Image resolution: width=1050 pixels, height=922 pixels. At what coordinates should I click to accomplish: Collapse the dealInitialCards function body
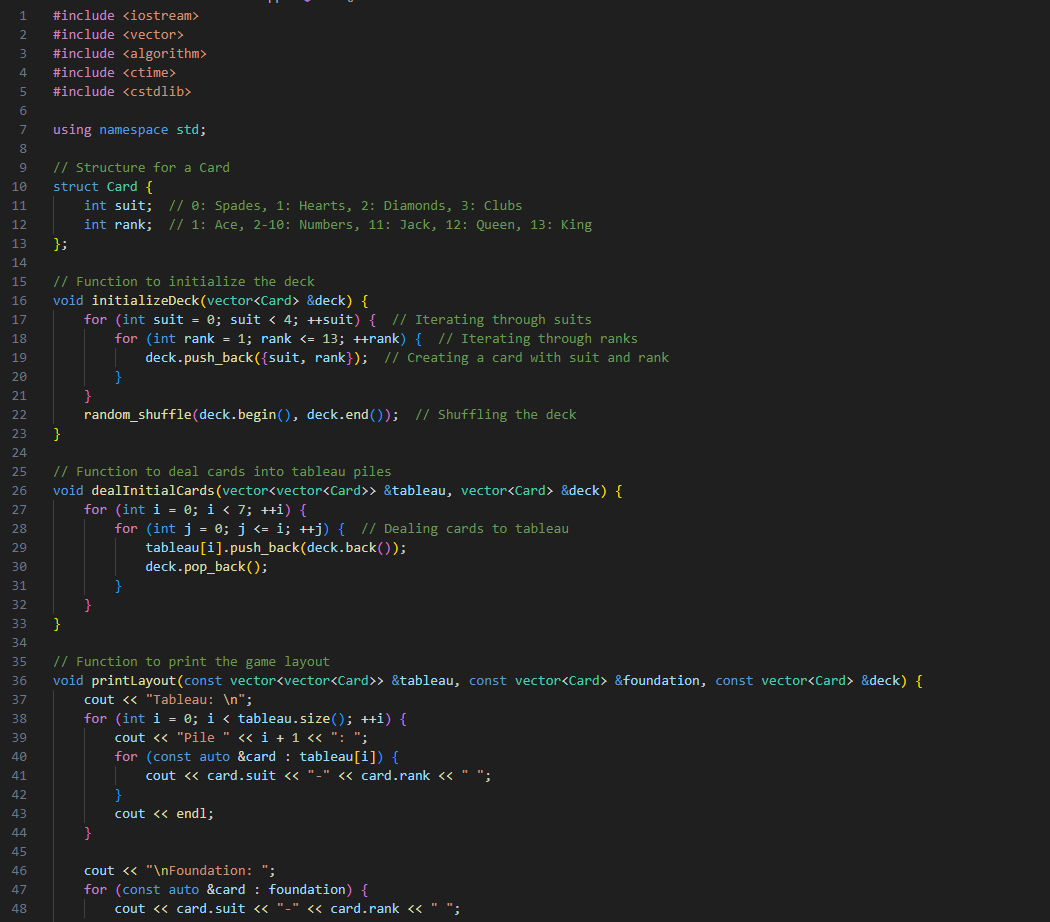[x=38, y=490]
